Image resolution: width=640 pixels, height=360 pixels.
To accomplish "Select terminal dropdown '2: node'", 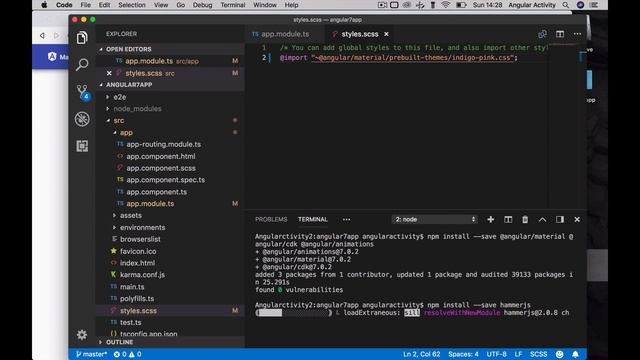I will (435, 220).
